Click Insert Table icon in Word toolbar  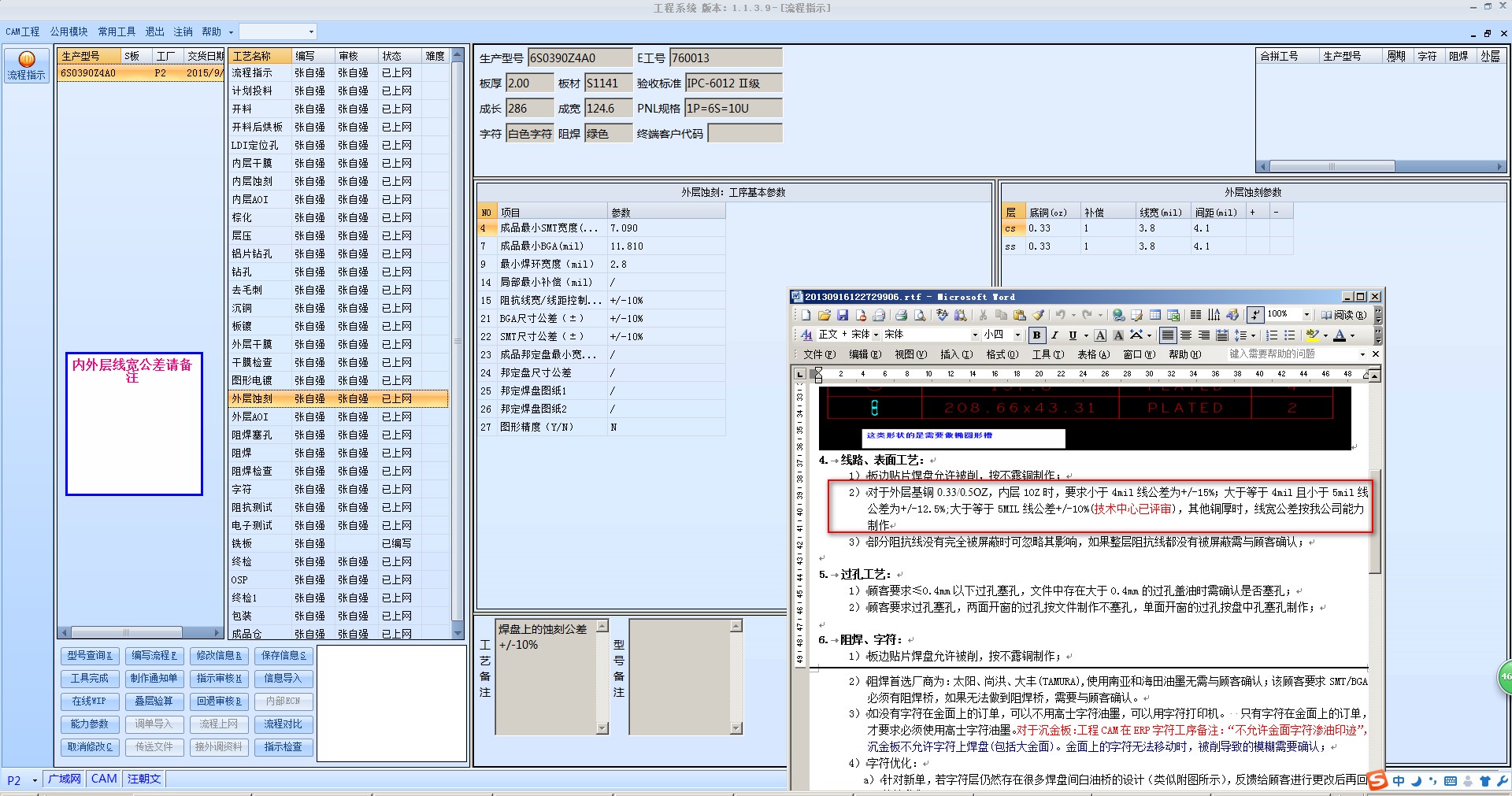click(x=1155, y=315)
